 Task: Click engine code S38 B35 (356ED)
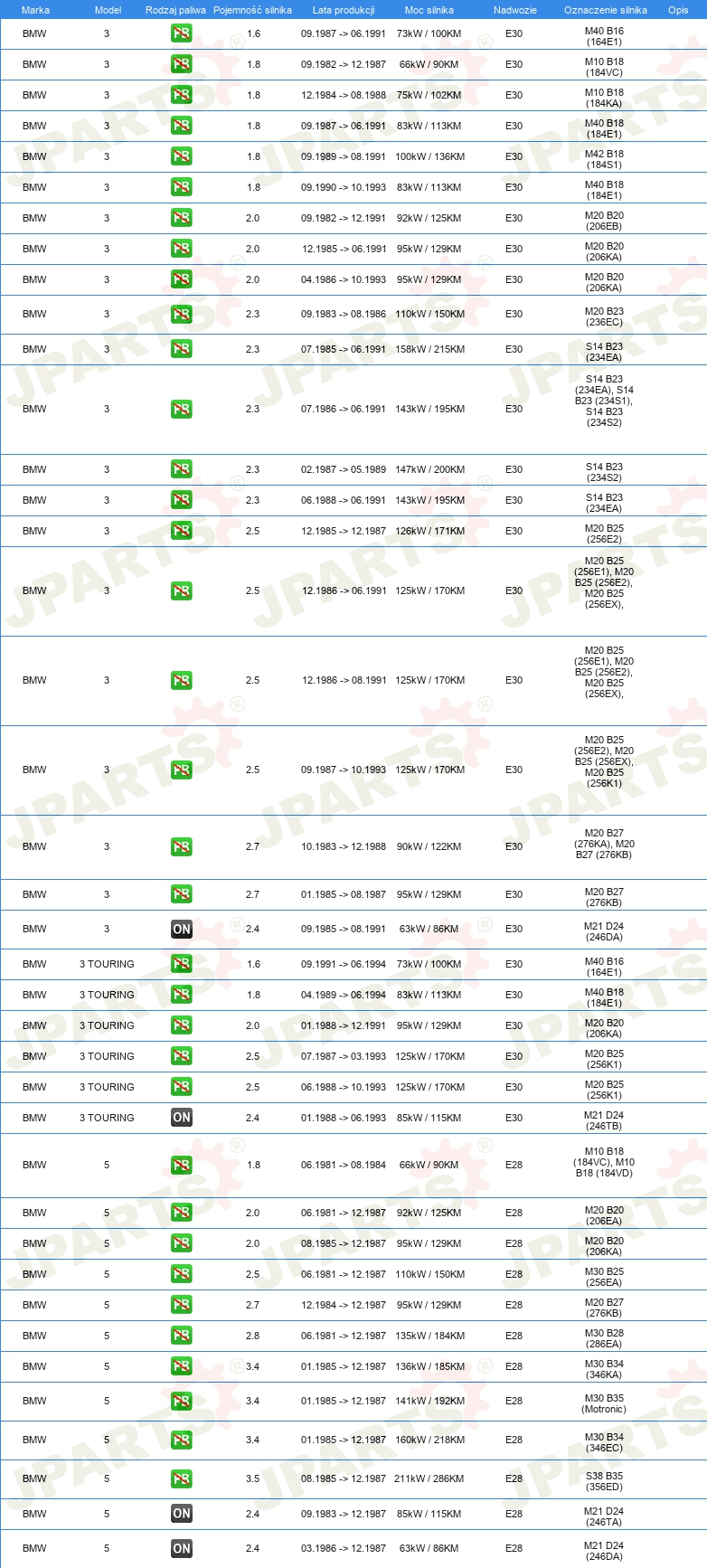604,1481
